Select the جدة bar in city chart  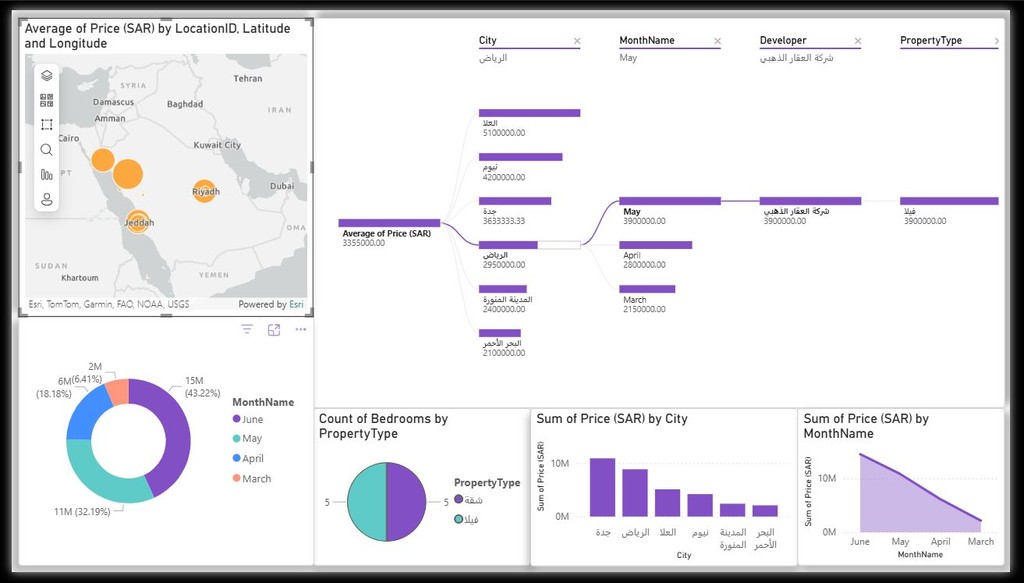point(602,488)
